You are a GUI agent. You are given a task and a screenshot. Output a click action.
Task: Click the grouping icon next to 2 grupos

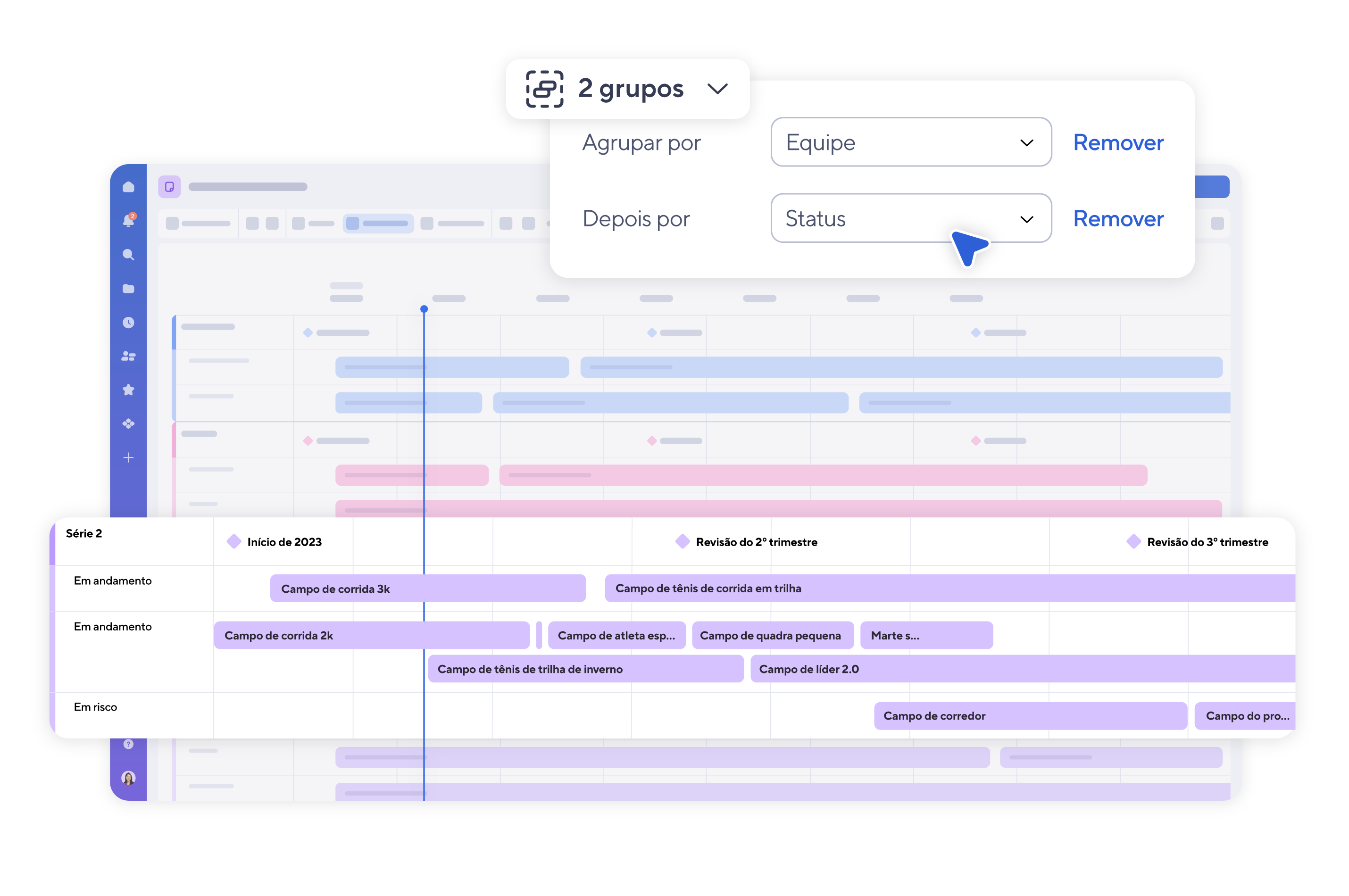(544, 89)
